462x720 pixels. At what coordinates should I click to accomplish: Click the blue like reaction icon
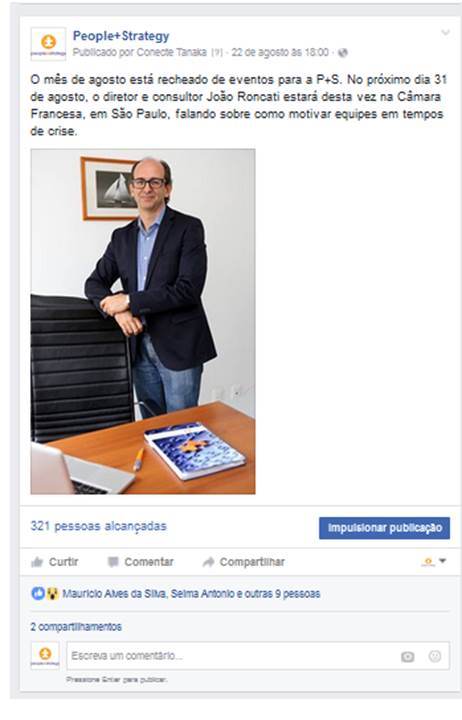[x=38, y=594]
